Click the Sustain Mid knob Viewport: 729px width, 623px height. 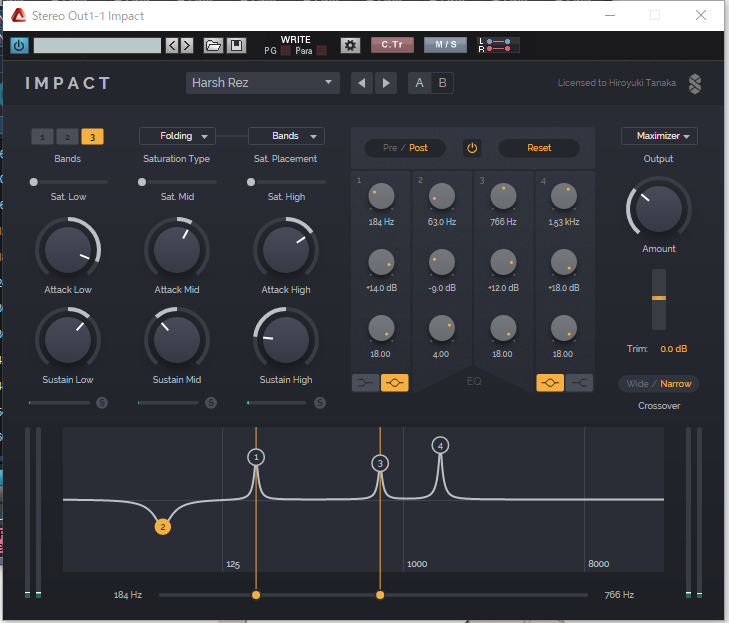tap(177, 340)
